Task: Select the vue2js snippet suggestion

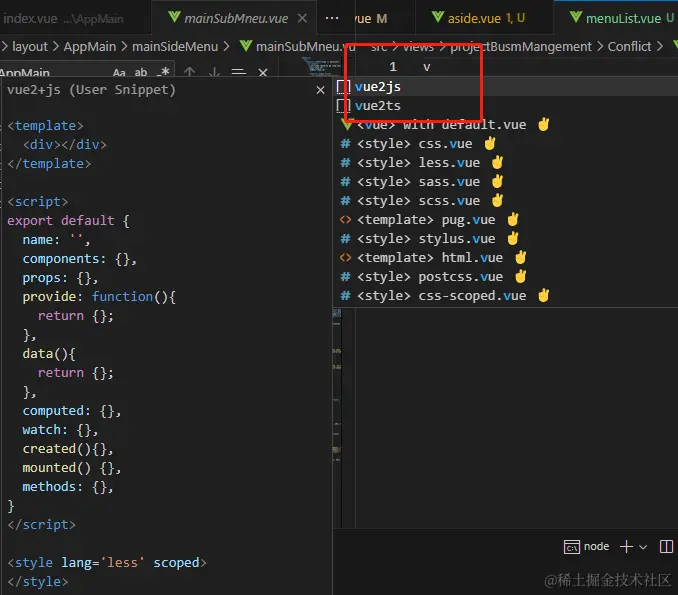Action: [x=507, y=87]
